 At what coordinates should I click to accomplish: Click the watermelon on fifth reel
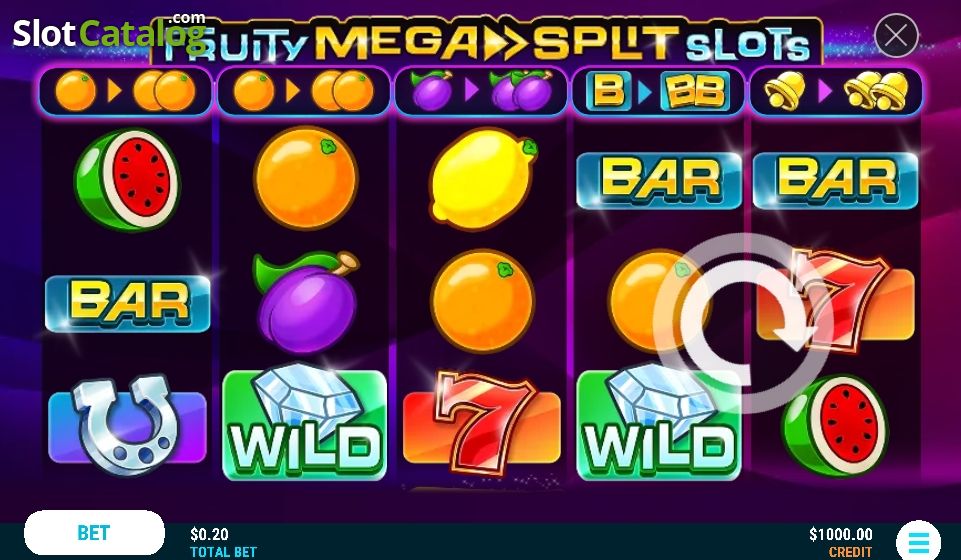click(x=836, y=426)
